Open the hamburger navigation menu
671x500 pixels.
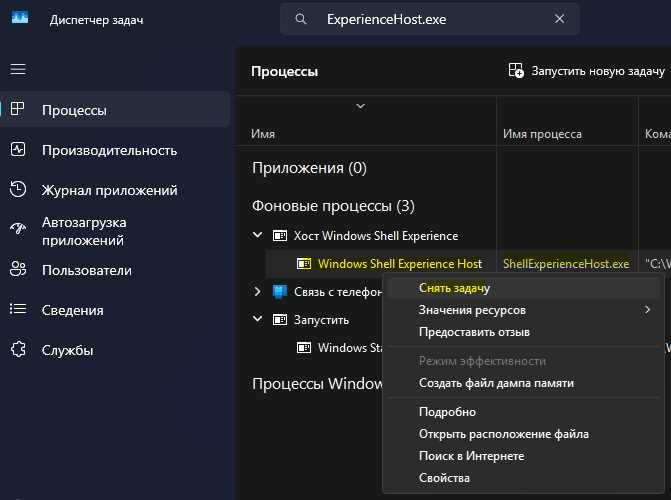click(x=18, y=69)
